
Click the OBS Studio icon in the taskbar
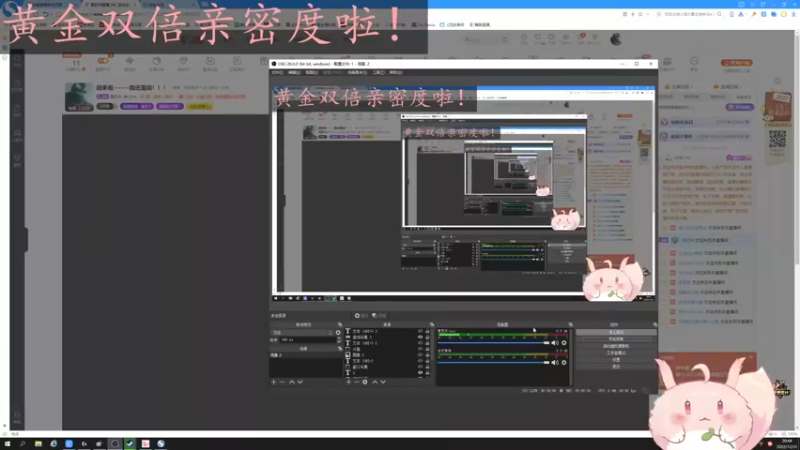coord(115,444)
